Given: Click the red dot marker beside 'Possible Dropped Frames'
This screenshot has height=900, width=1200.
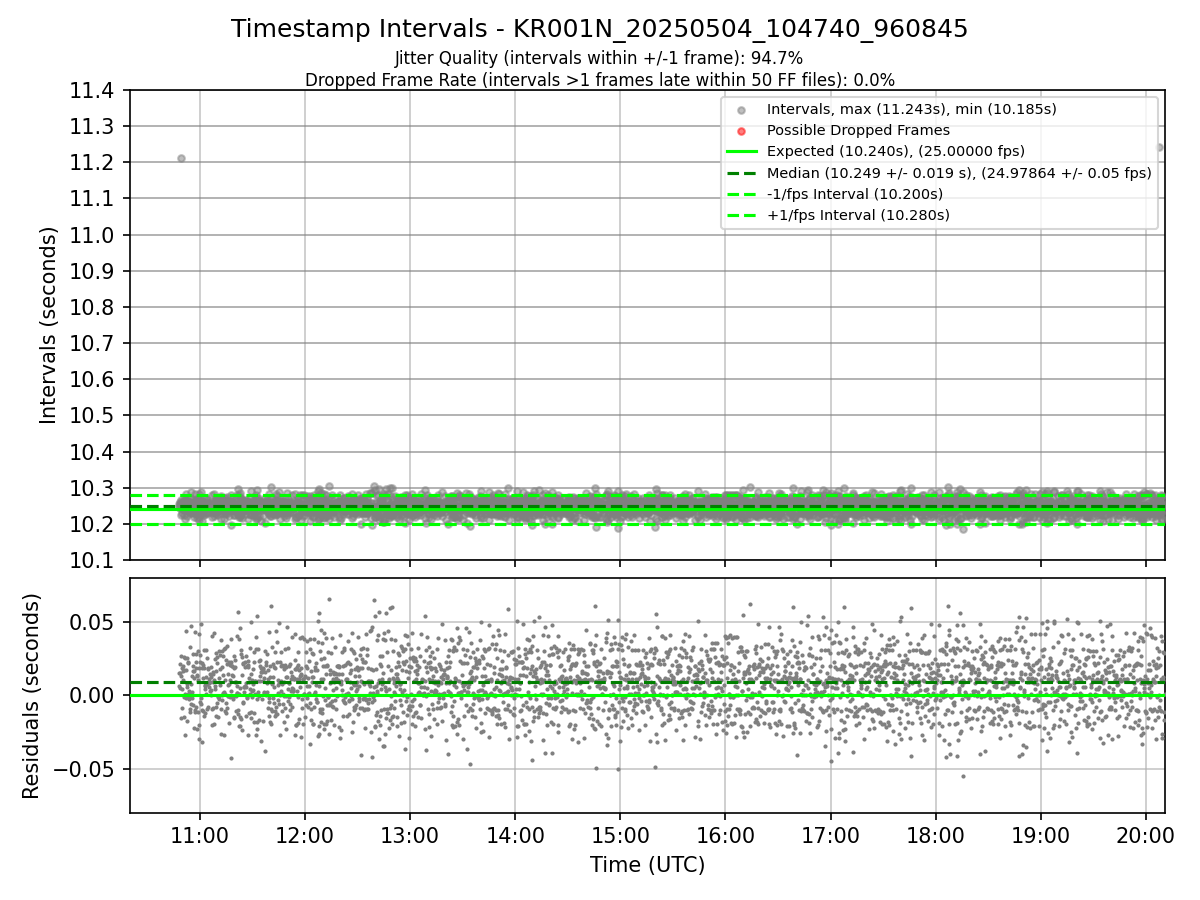Looking at the screenshot, I should tap(741, 131).
